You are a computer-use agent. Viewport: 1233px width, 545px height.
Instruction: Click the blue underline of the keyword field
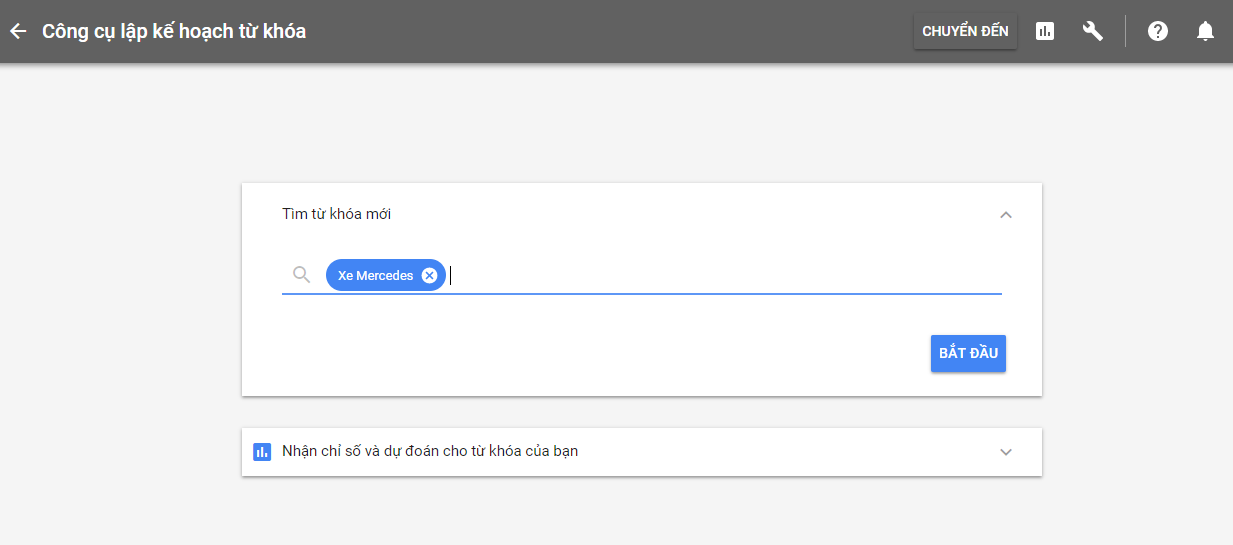(642, 294)
